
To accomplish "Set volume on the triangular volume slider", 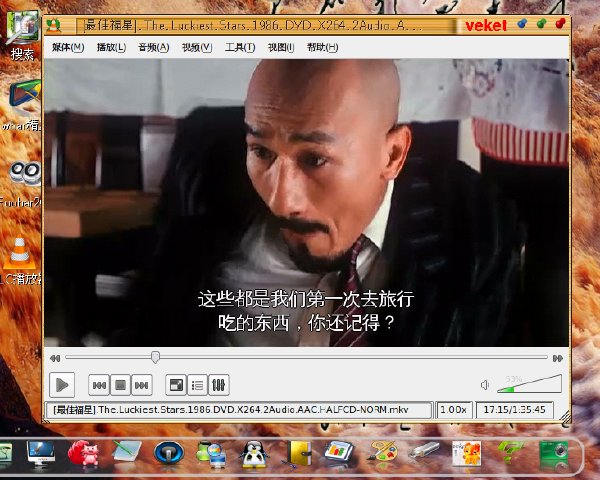I will (x=529, y=384).
